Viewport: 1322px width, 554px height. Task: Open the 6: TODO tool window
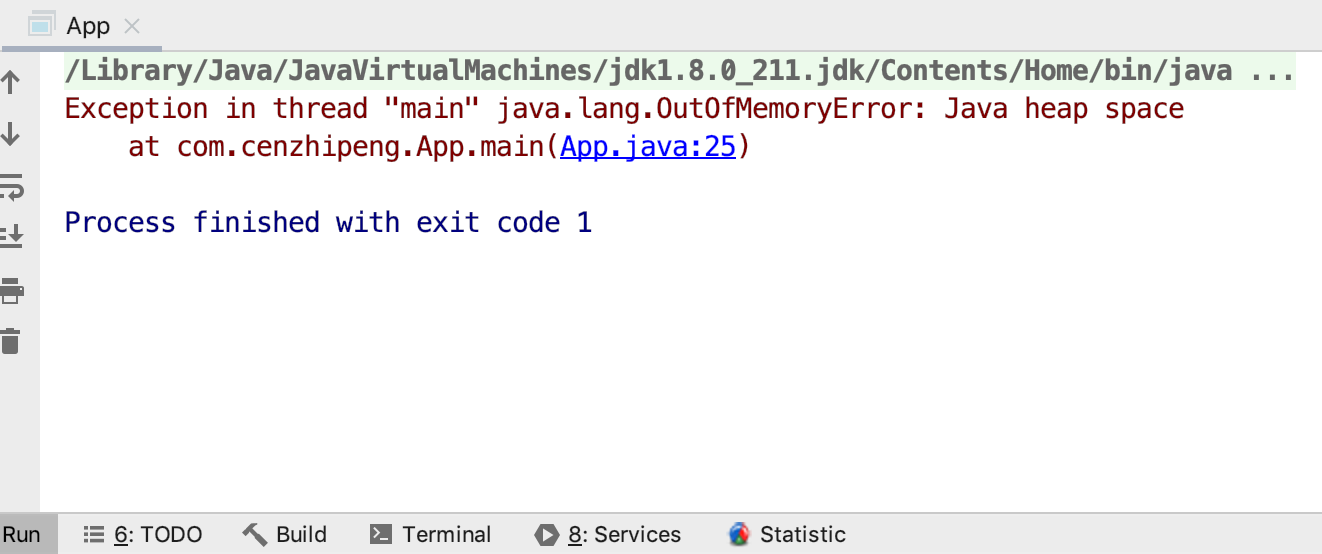(x=143, y=534)
